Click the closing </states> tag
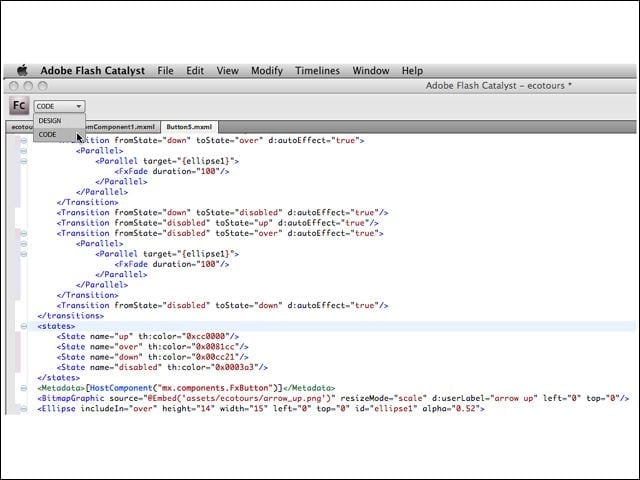640x480 pixels. [58, 378]
